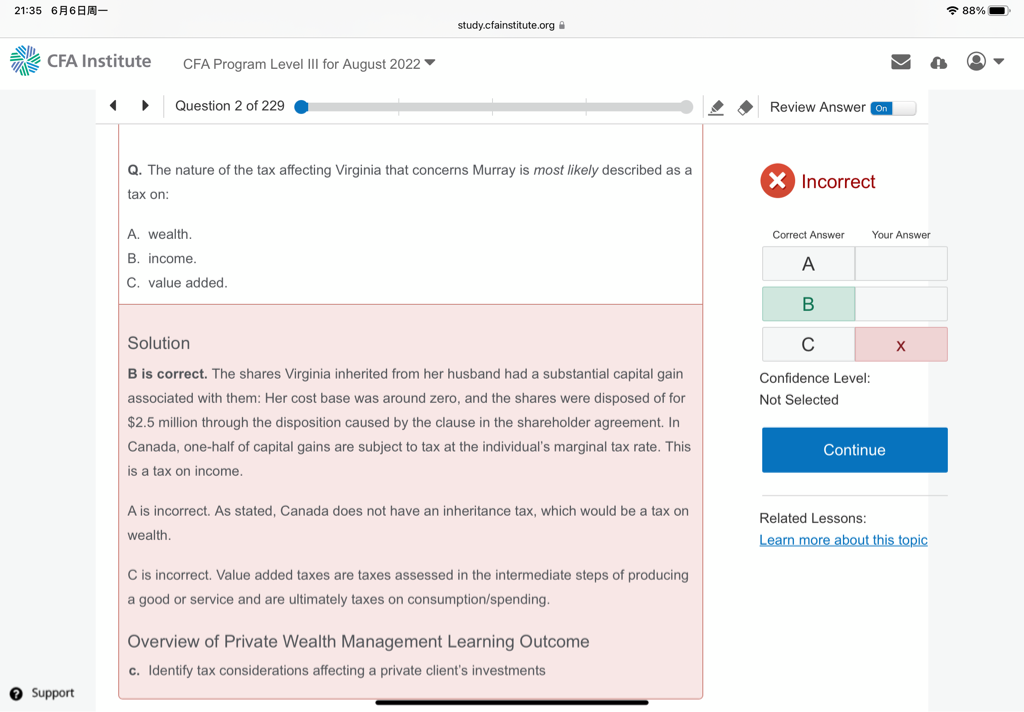Open the user account profile icon

pos(976,62)
